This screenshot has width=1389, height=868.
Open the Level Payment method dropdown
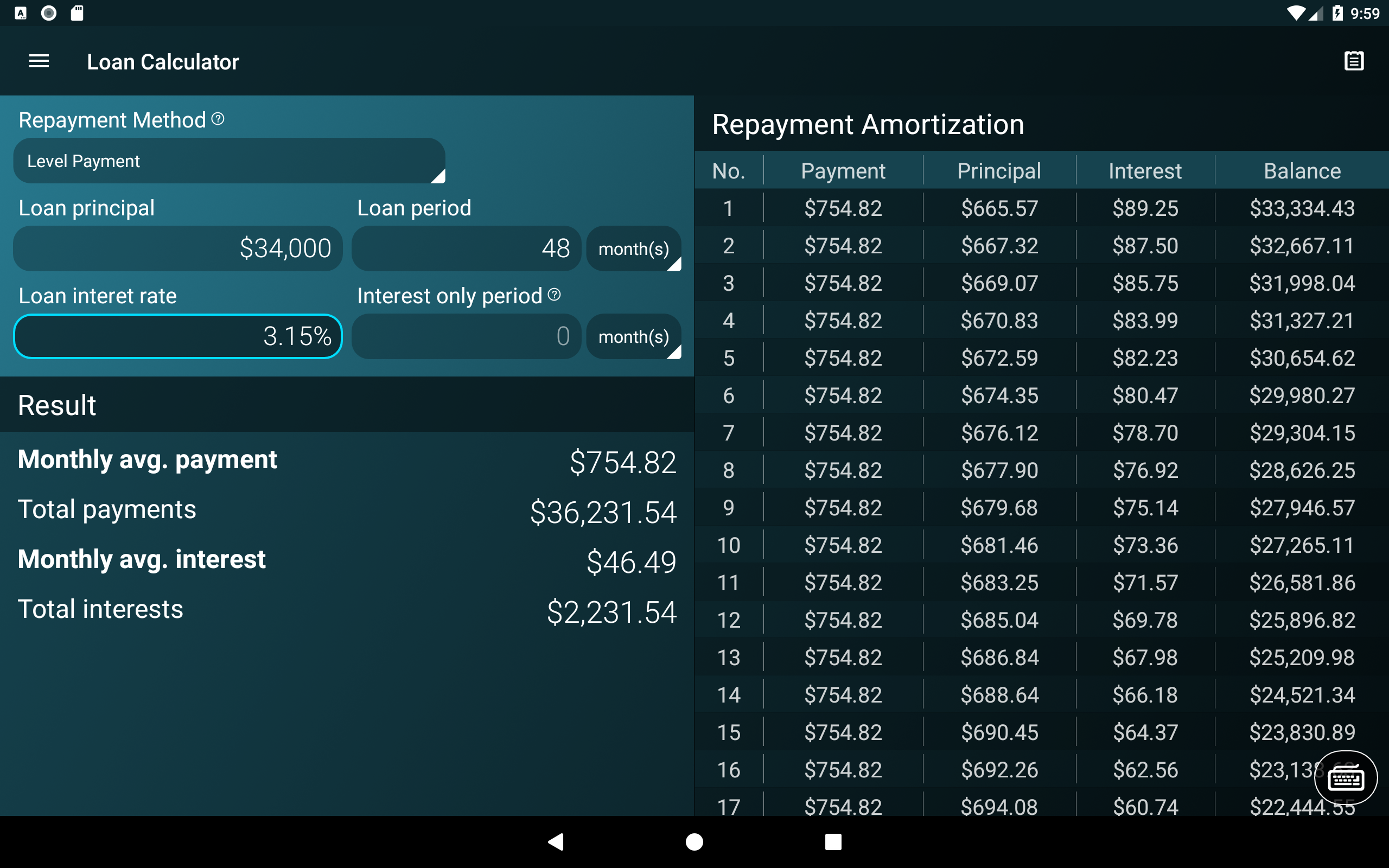(229, 161)
